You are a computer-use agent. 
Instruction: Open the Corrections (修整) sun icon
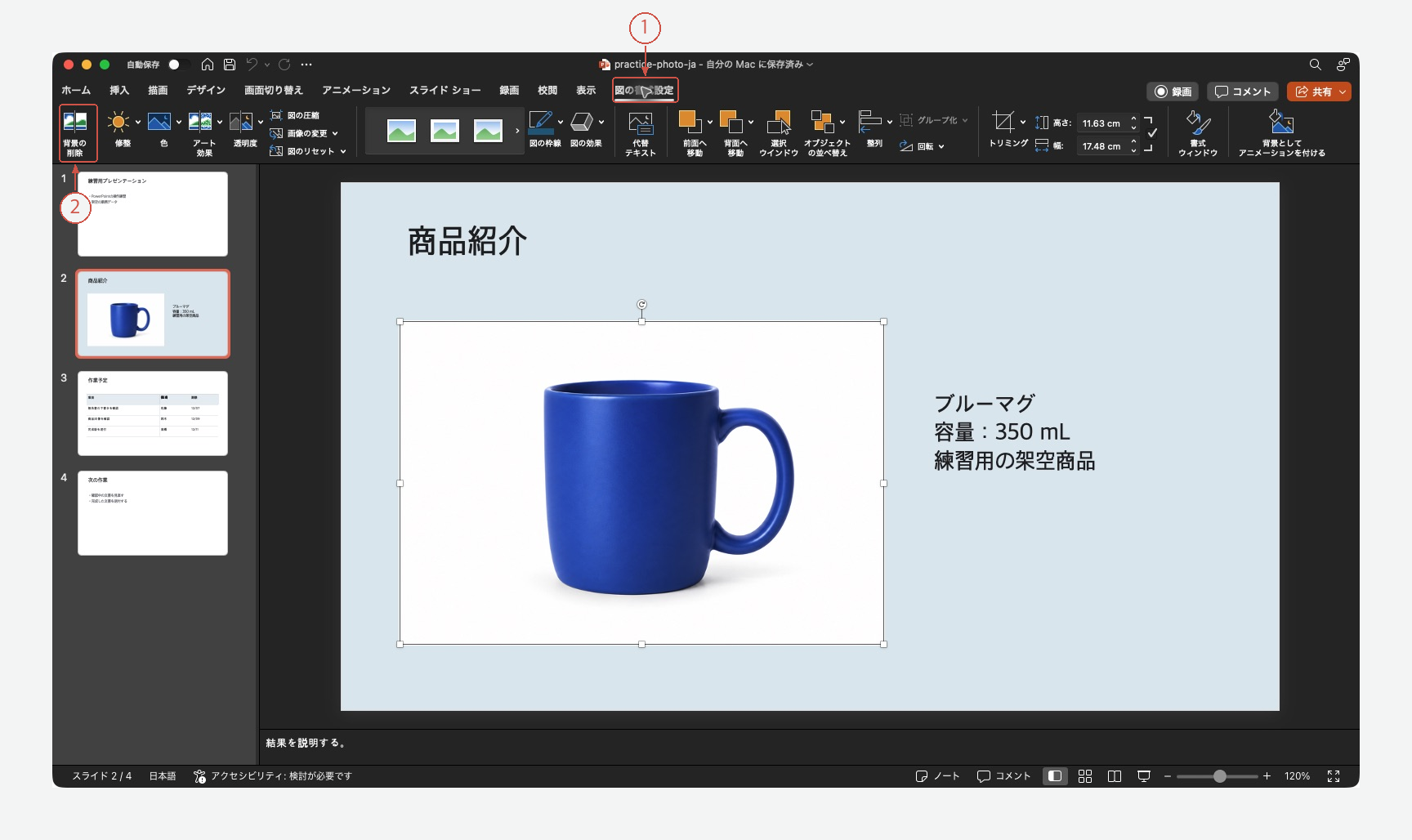click(118, 123)
